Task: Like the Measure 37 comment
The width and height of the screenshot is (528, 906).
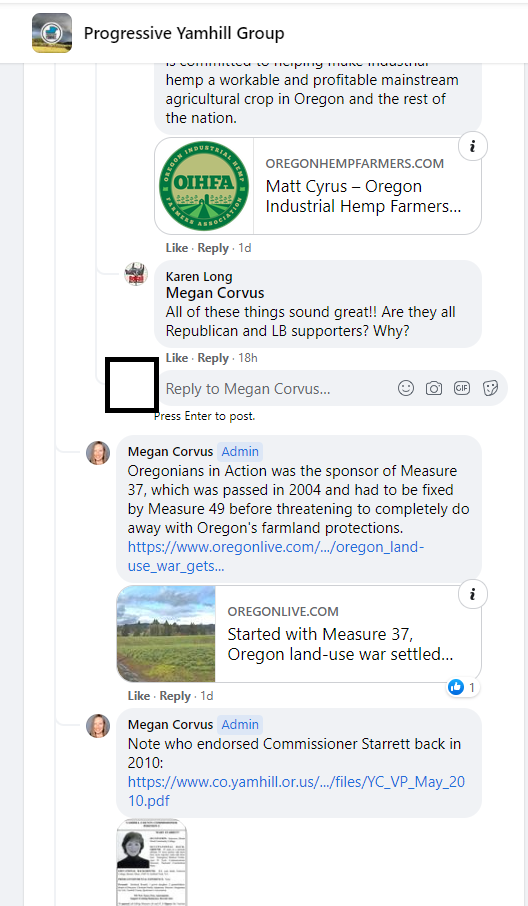Action: click(139, 696)
